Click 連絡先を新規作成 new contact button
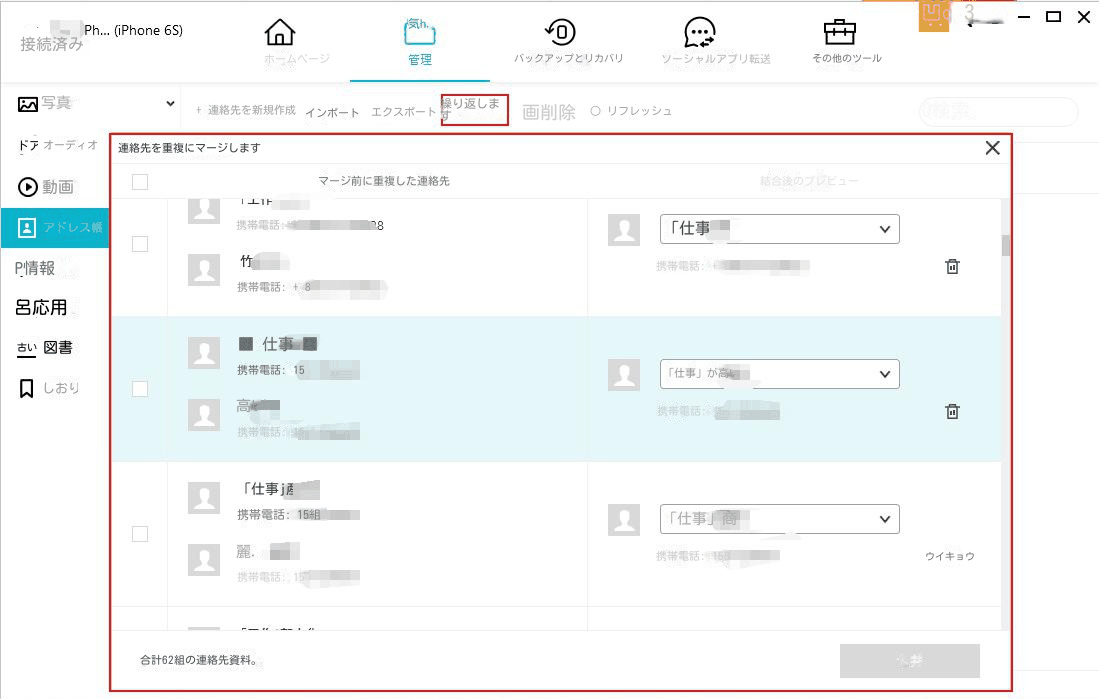The height and width of the screenshot is (699, 1099). (x=245, y=110)
